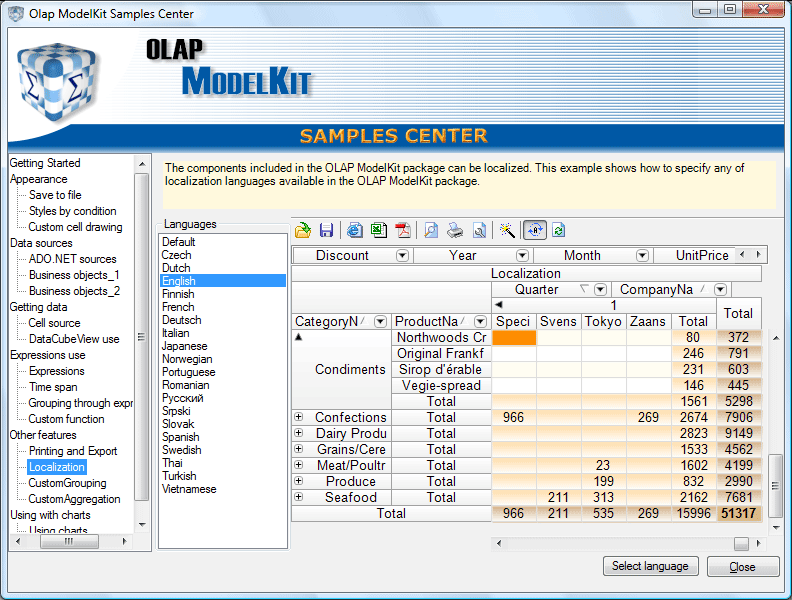Export grid to Excel icon
Viewport: 792px width, 600px height.
[378, 230]
